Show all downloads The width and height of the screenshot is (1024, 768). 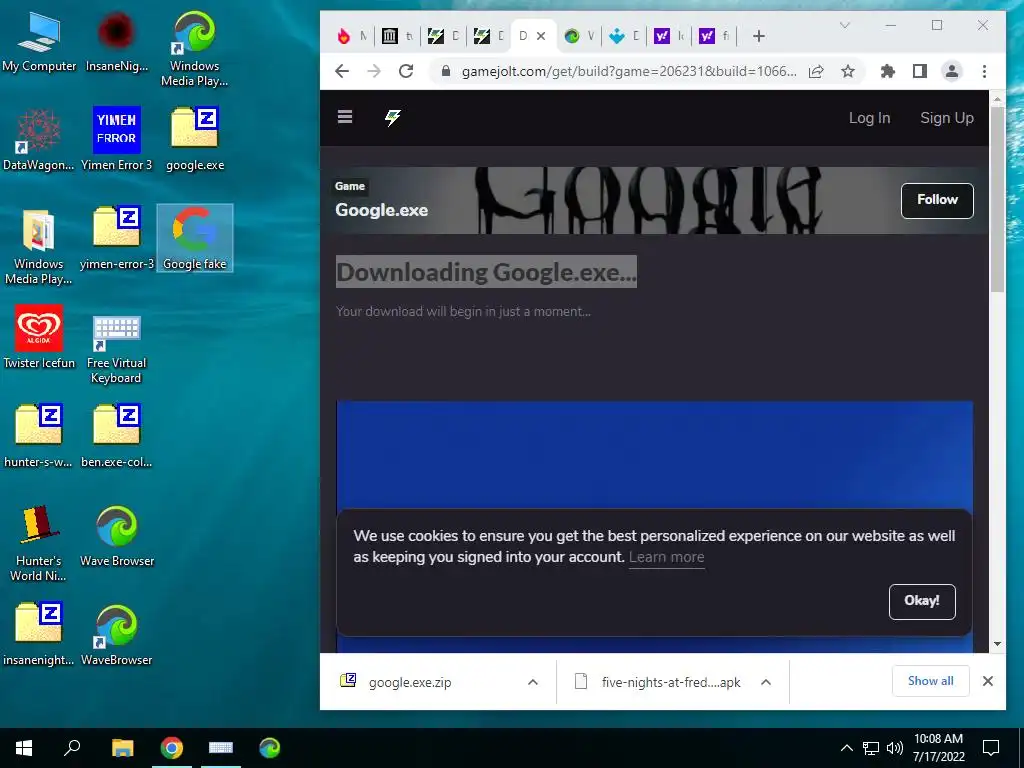pos(931,681)
